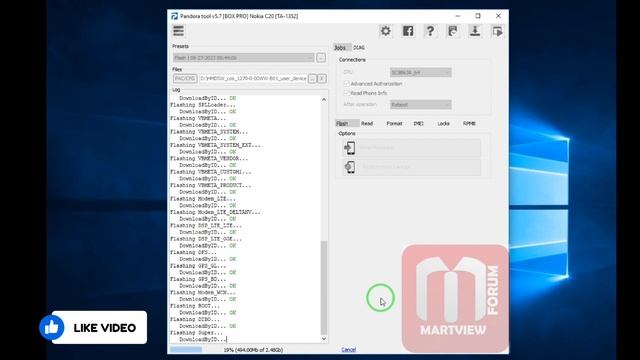Open help via the question mark icon
Viewport: 640px width, 360px height.
point(430,31)
